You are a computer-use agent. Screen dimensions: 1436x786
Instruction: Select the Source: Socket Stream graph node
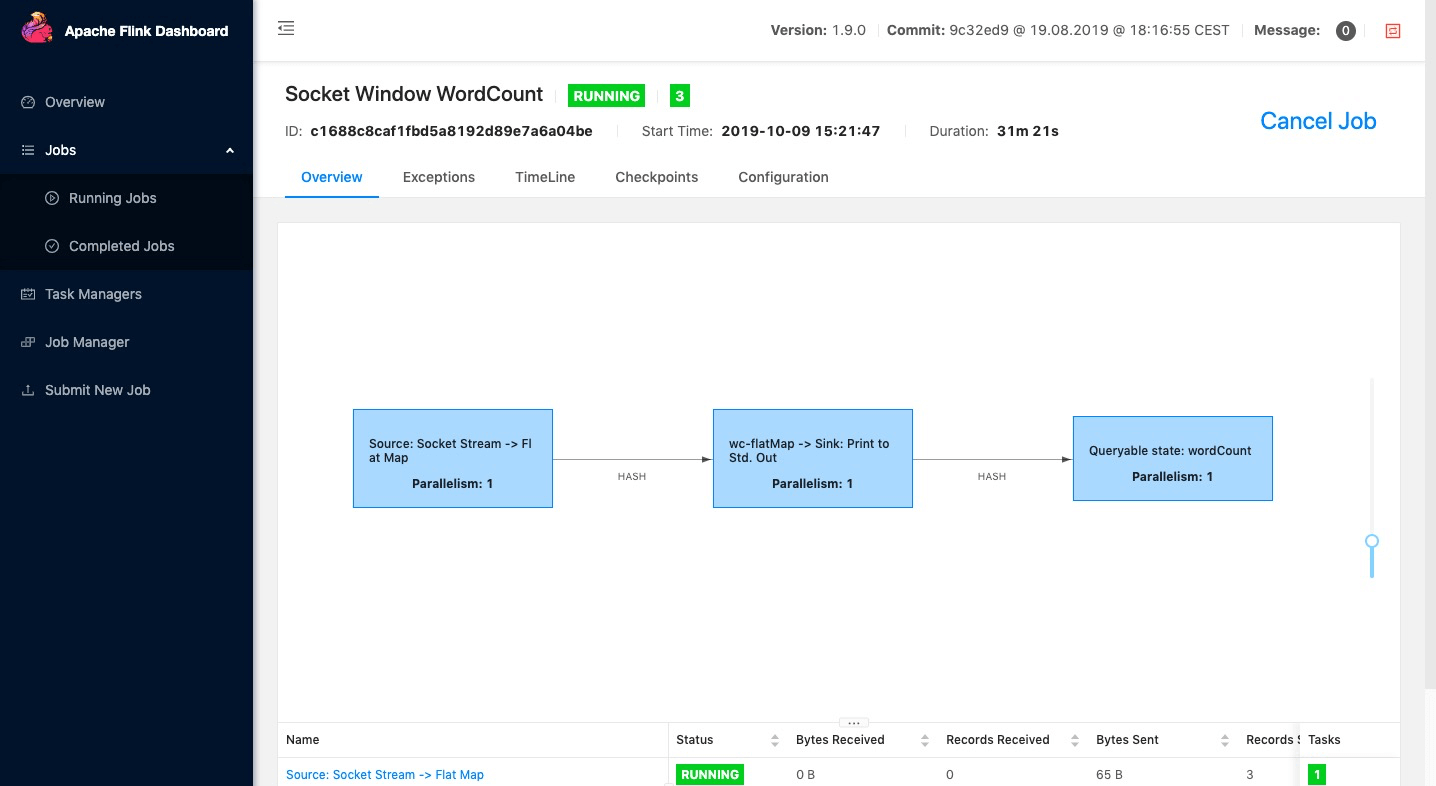tap(453, 458)
